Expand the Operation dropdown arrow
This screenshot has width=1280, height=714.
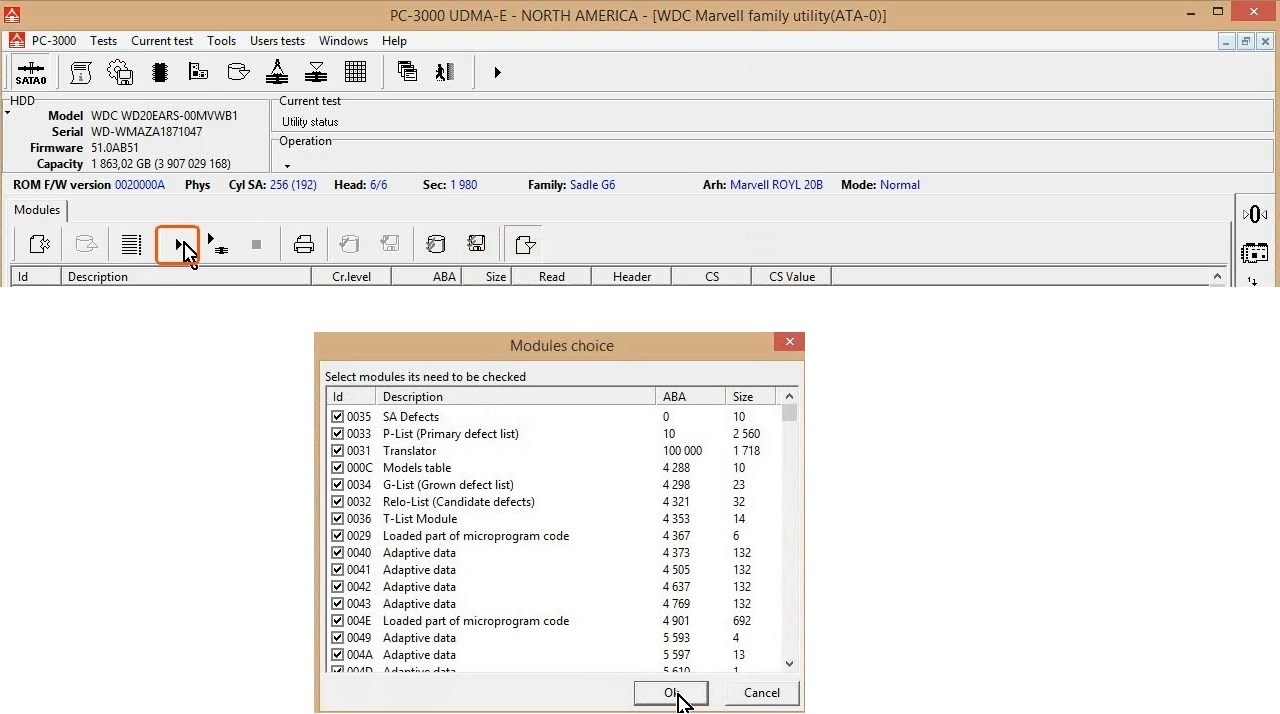pyautogui.click(x=287, y=166)
